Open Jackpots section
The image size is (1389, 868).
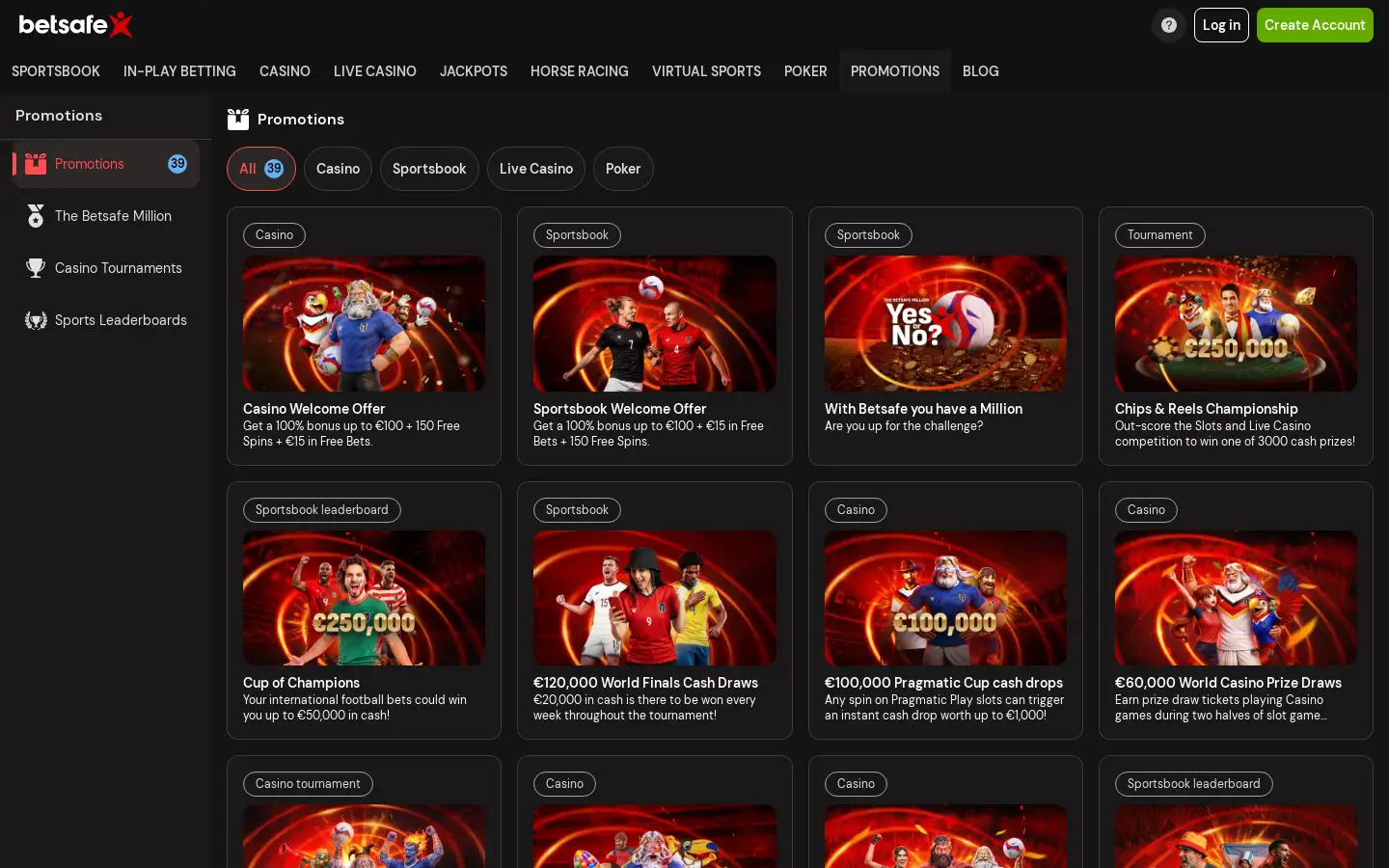tap(474, 71)
